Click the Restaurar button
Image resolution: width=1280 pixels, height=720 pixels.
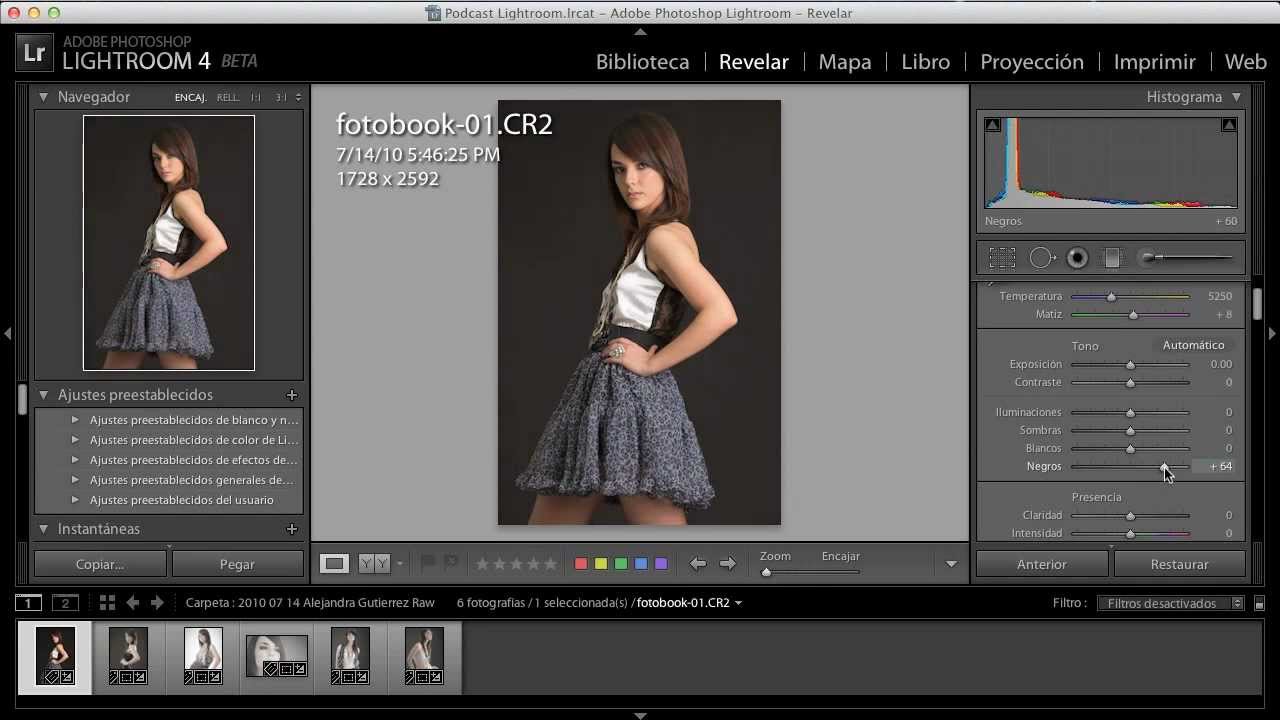pos(1180,564)
